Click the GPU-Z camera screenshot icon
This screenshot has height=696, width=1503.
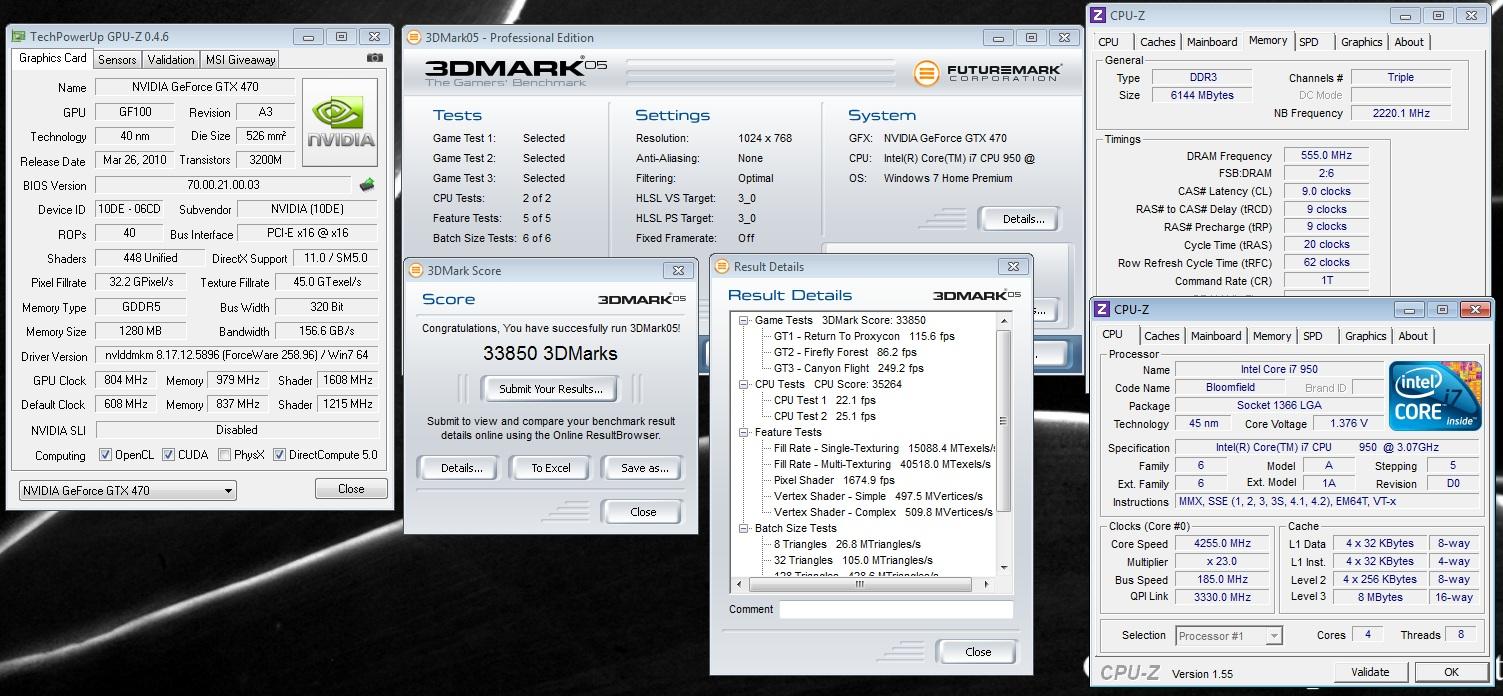(374, 58)
